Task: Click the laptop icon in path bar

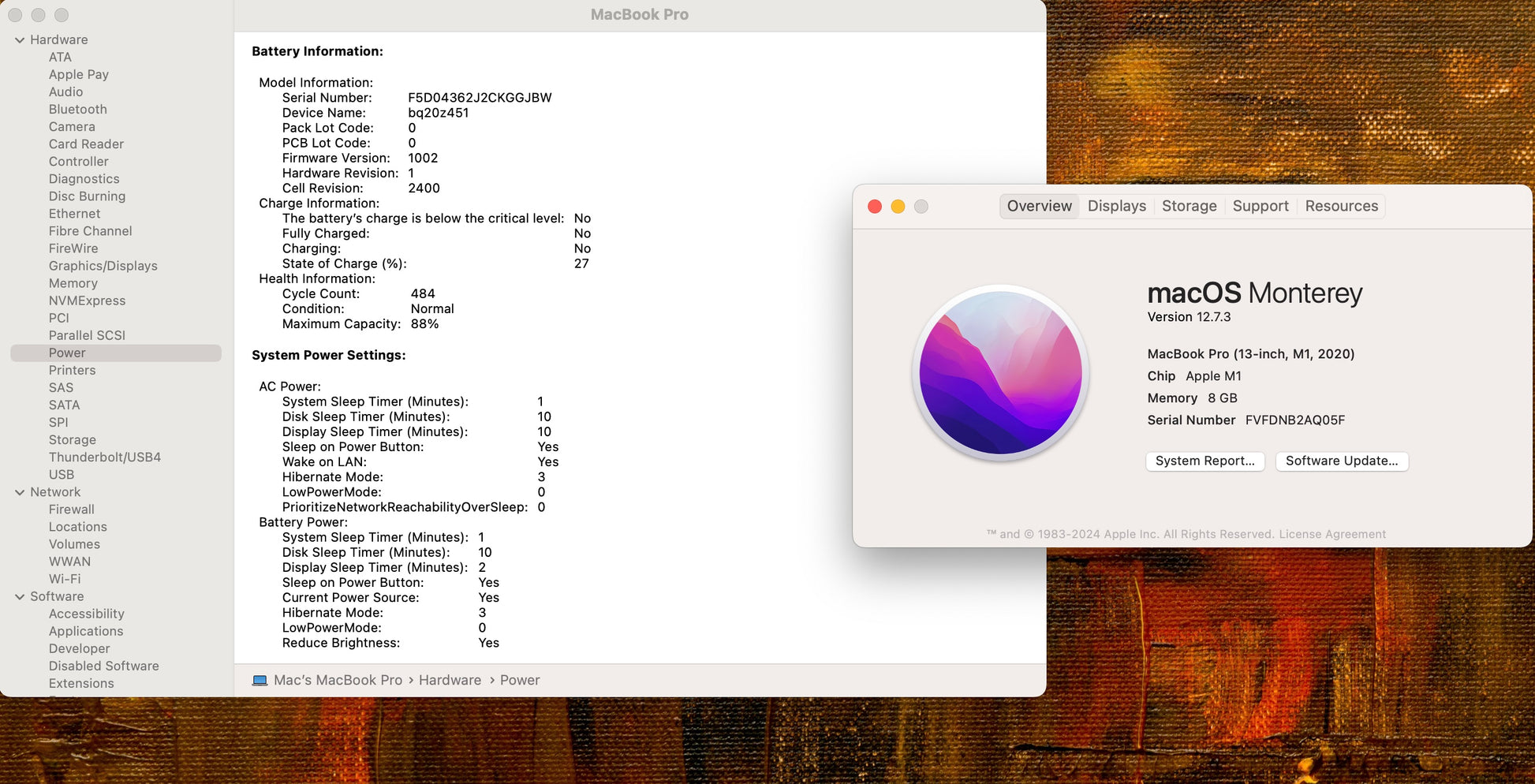Action: point(260,680)
